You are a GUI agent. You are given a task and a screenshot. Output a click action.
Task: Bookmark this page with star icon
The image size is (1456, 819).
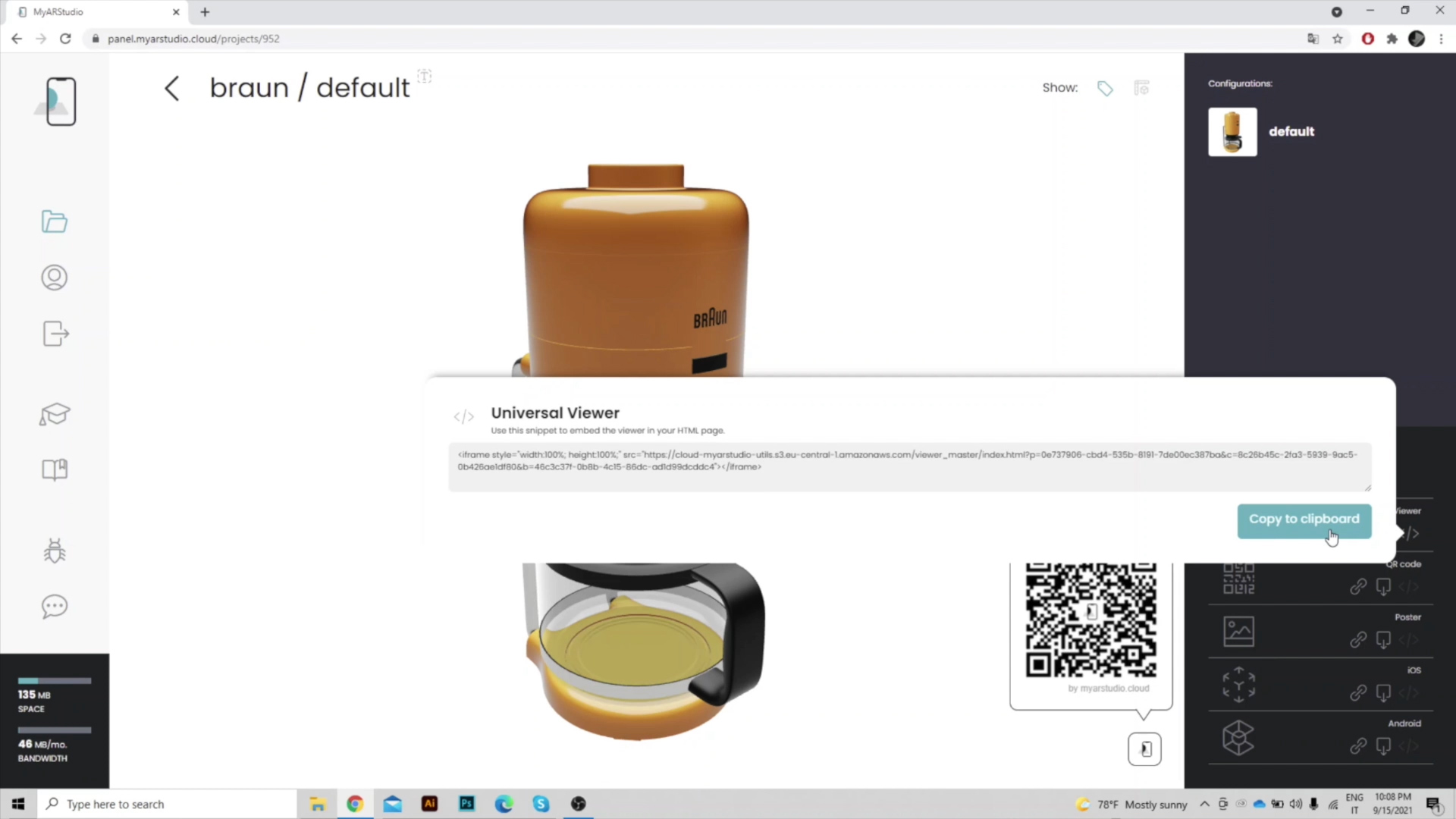(1338, 39)
